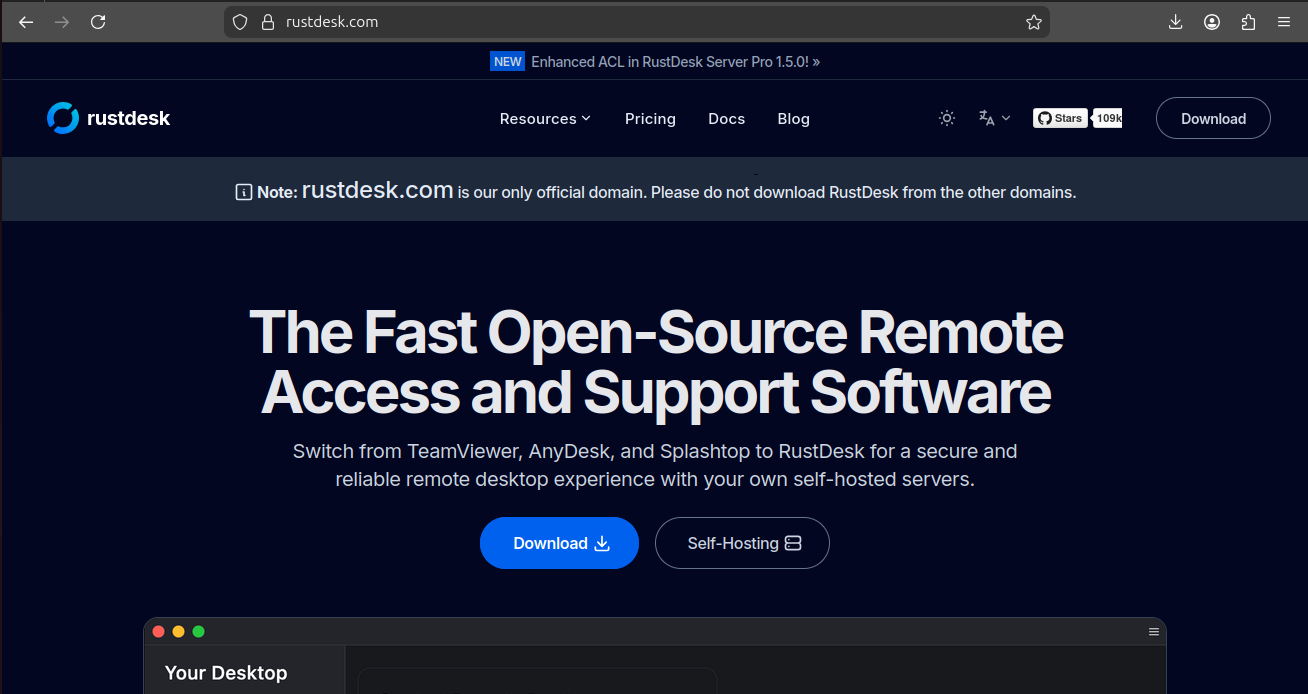Open the browser hamburger application menu
Viewport: 1308px width, 694px height.
pyautogui.click(x=1284, y=22)
